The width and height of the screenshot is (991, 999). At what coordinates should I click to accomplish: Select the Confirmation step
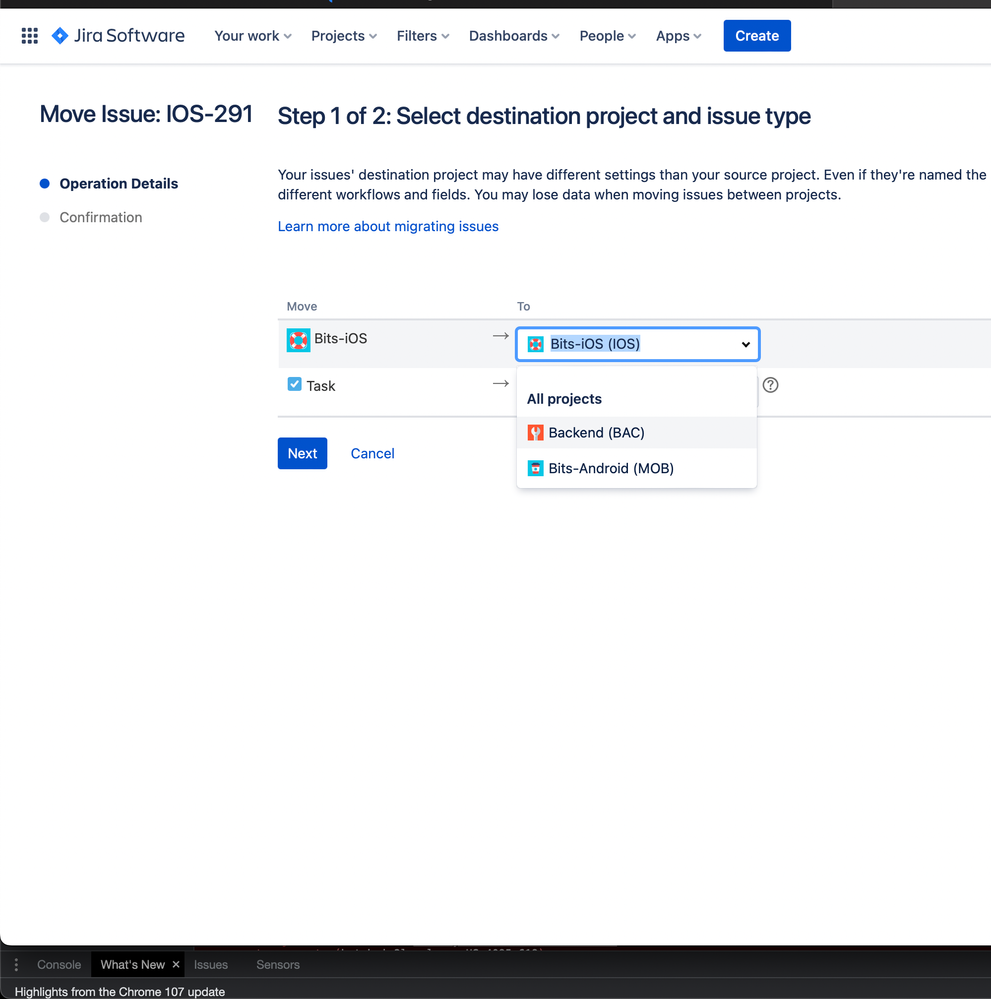pos(101,217)
